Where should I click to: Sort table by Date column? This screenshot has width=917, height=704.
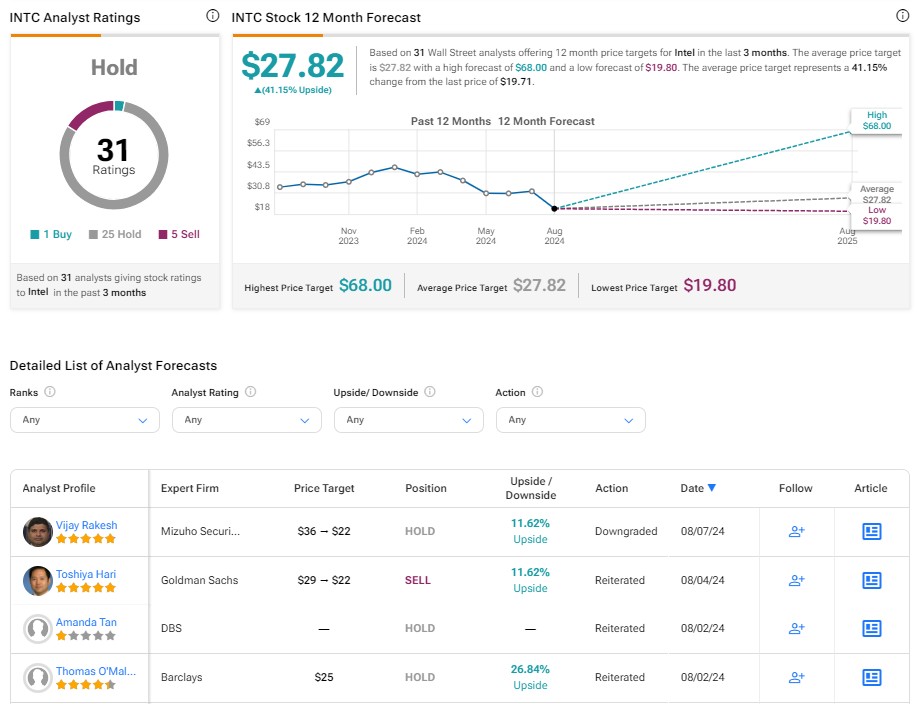coord(698,488)
